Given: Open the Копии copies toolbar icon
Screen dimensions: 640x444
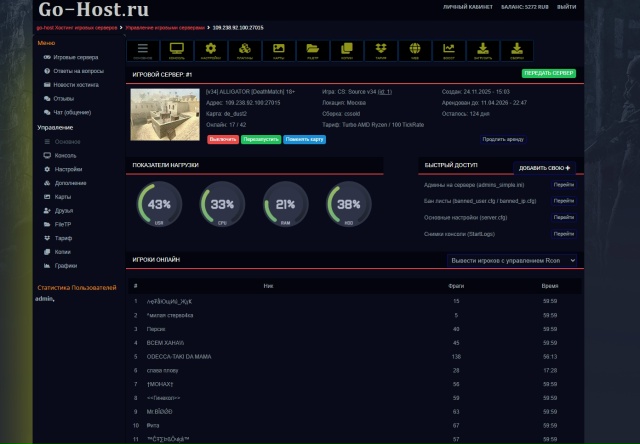Looking at the screenshot, I should [347, 51].
